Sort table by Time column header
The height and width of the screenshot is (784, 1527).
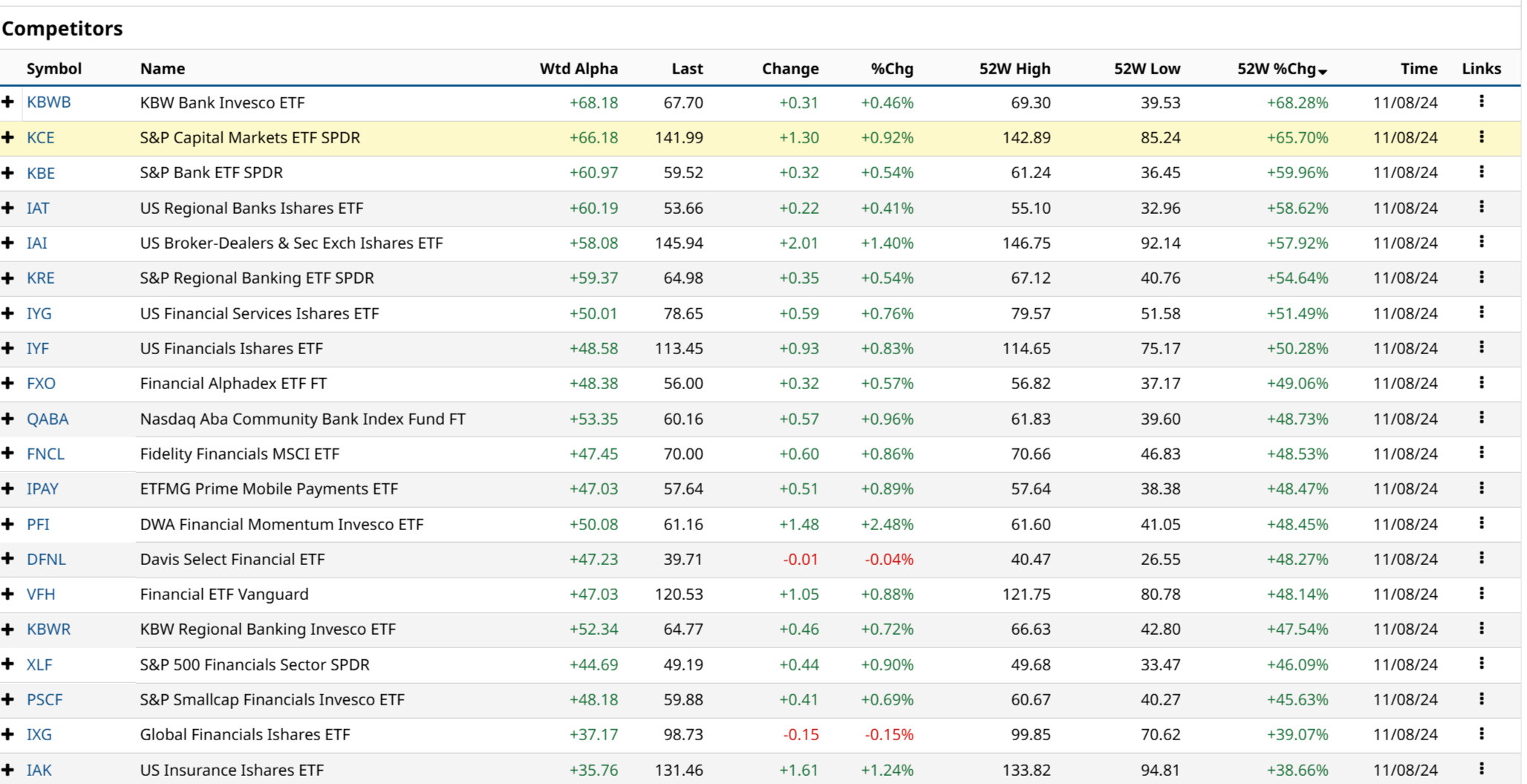1419,69
